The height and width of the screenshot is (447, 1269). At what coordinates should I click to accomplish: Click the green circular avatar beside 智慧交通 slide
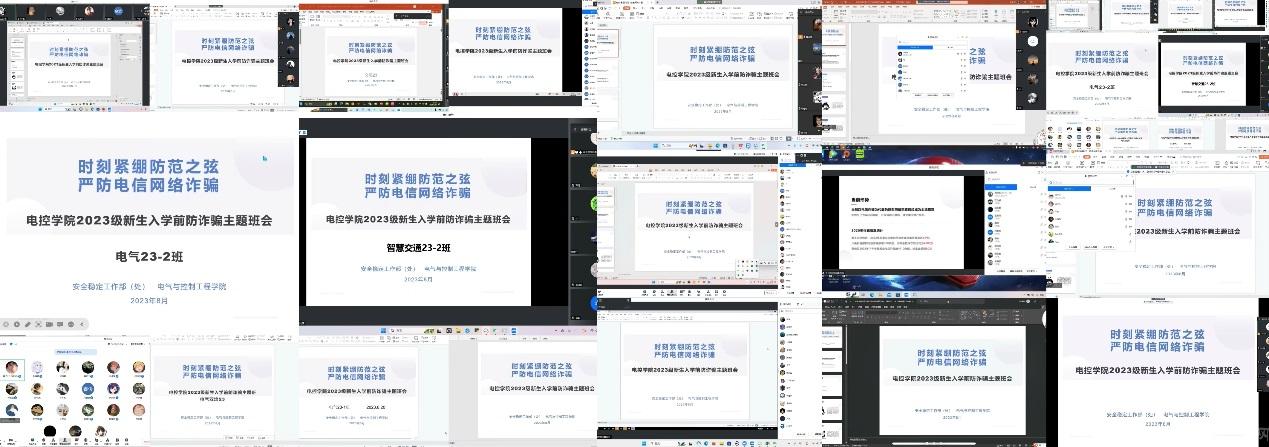point(594,203)
